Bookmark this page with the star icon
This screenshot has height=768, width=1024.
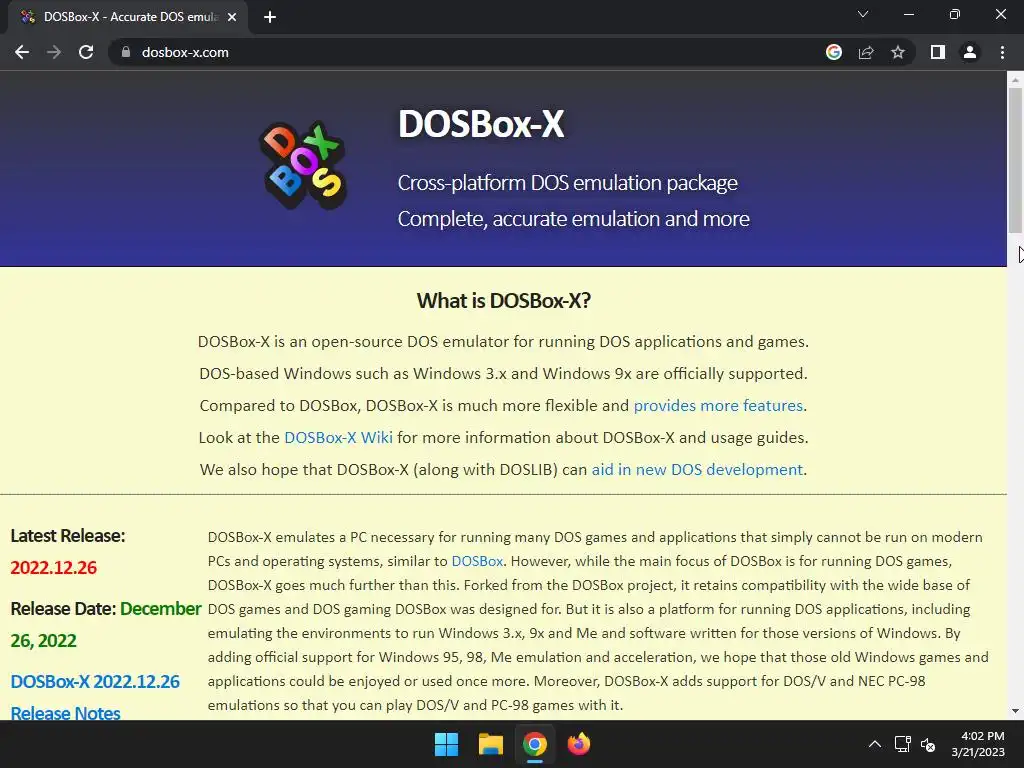898,52
